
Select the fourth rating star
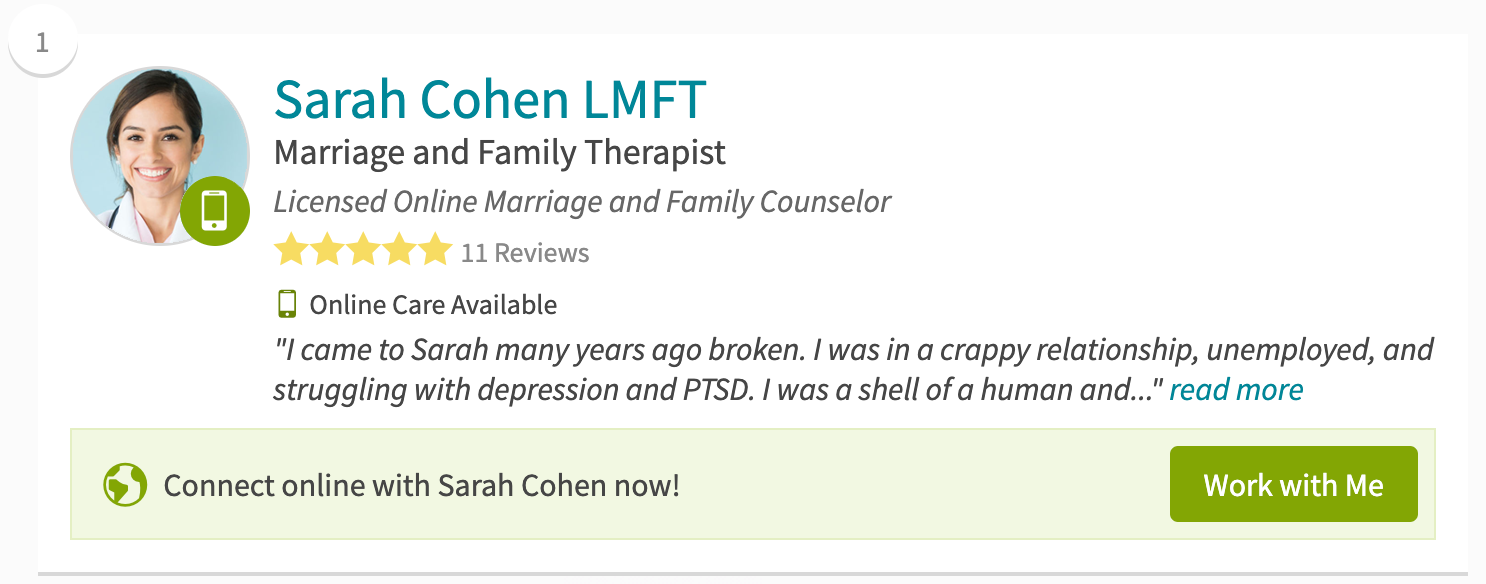399,252
